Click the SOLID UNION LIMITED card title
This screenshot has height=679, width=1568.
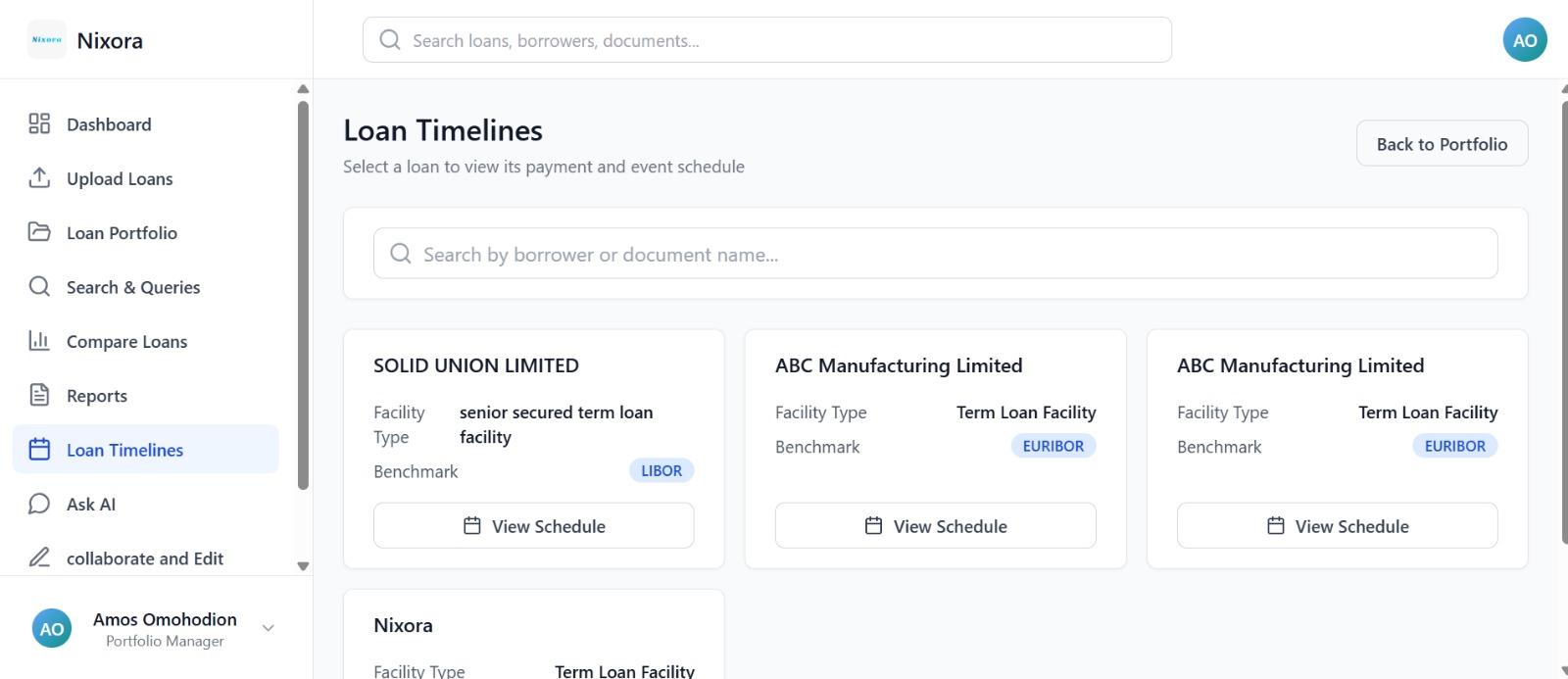pos(476,365)
